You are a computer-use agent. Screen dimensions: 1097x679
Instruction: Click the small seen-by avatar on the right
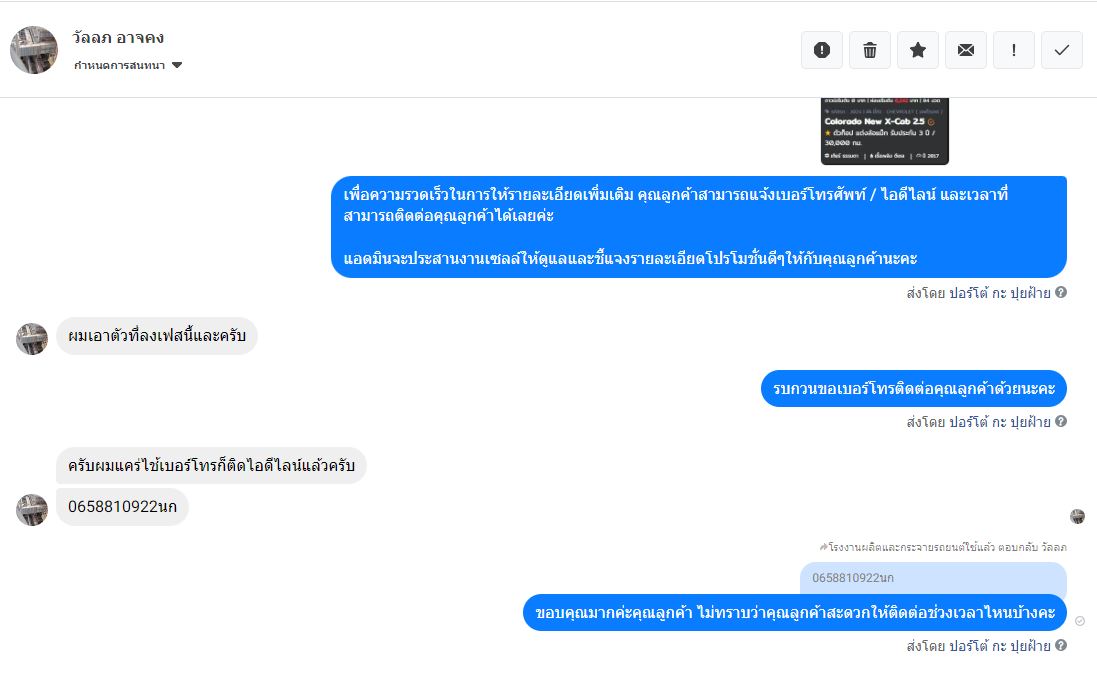1077,516
